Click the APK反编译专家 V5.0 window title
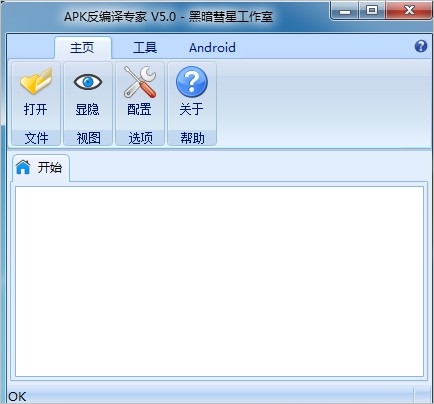 pyautogui.click(x=168, y=16)
